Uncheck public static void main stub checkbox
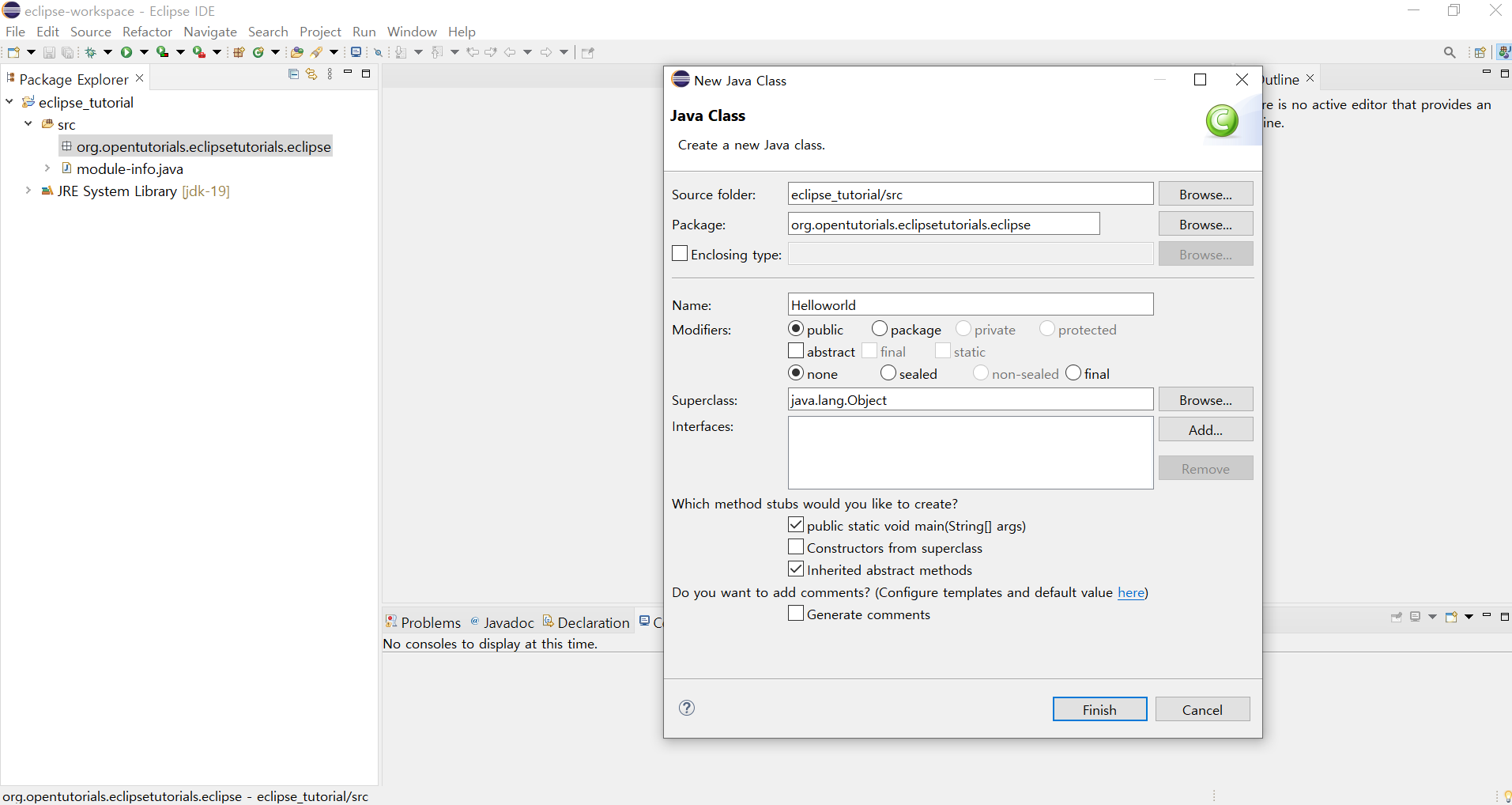Image resolution: width=1512 pixels, height=805 pixels. pos(796,524)
